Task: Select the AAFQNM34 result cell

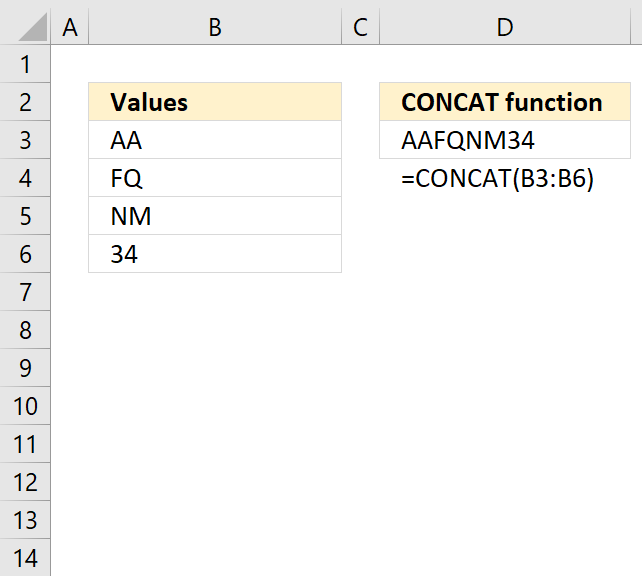Action: point(505,140)
